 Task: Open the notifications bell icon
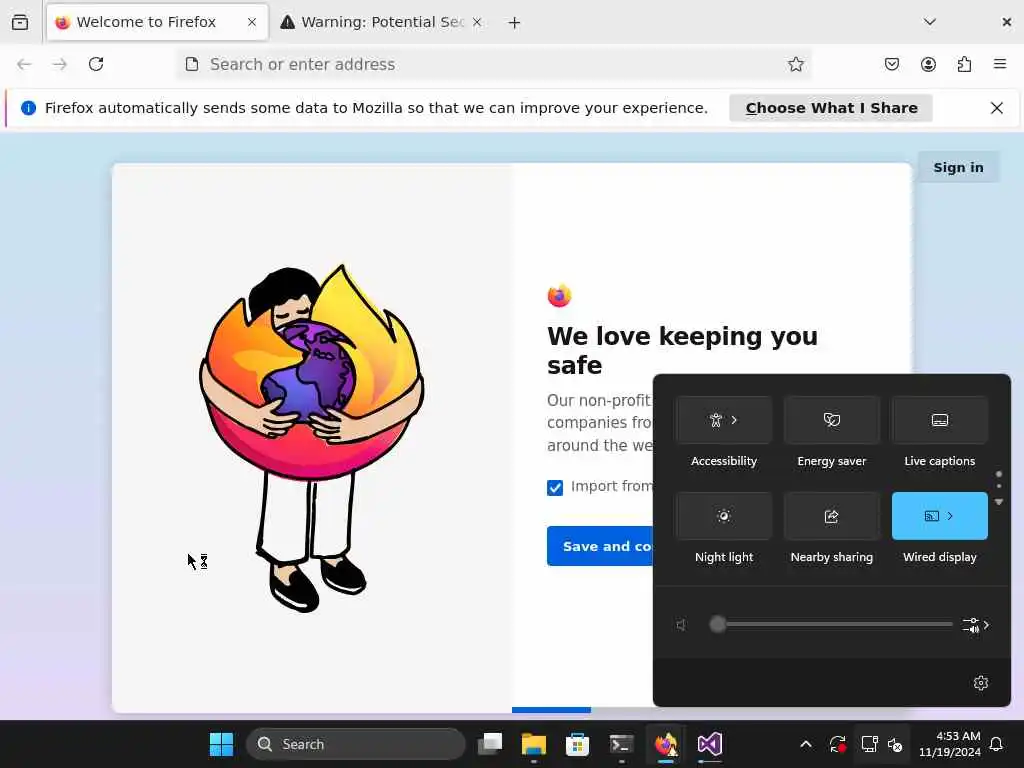(997, 744)
